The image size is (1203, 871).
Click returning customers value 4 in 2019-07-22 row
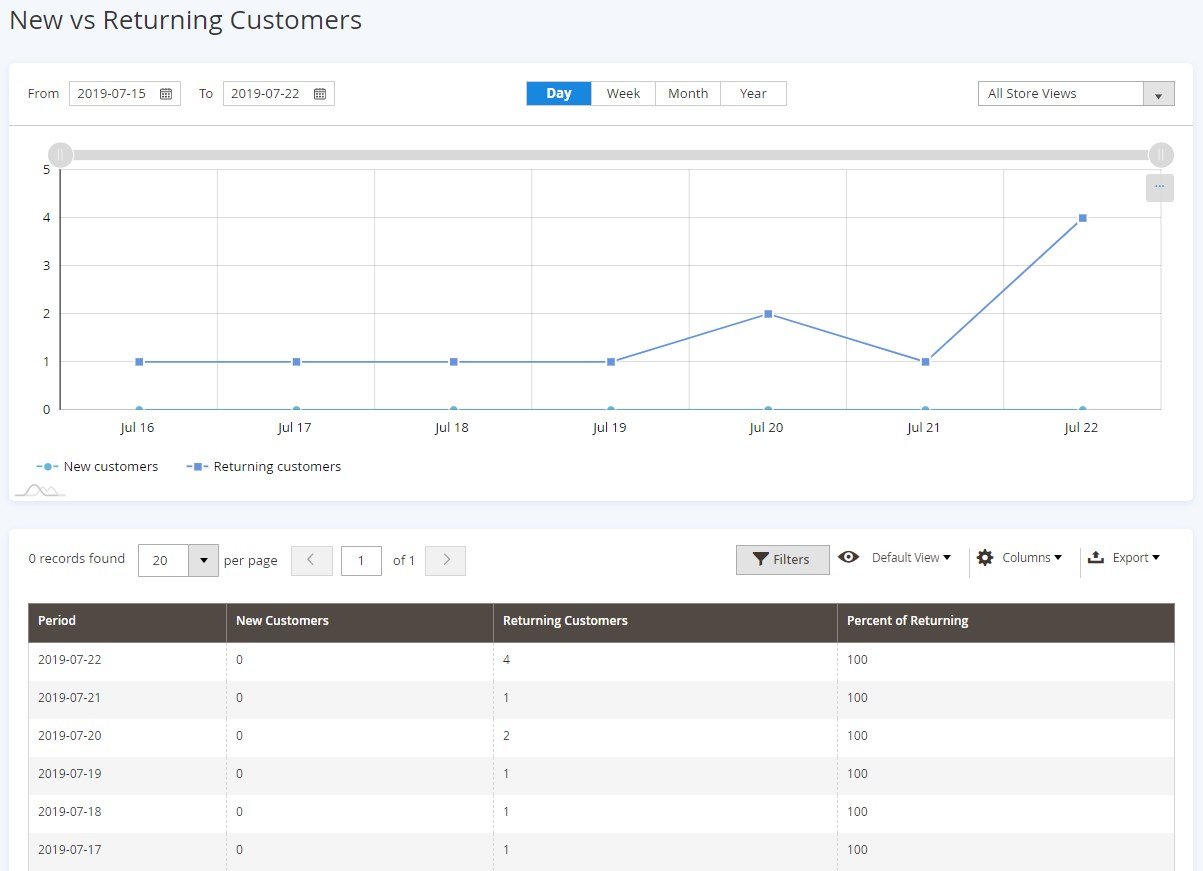[x=507, y=660]
